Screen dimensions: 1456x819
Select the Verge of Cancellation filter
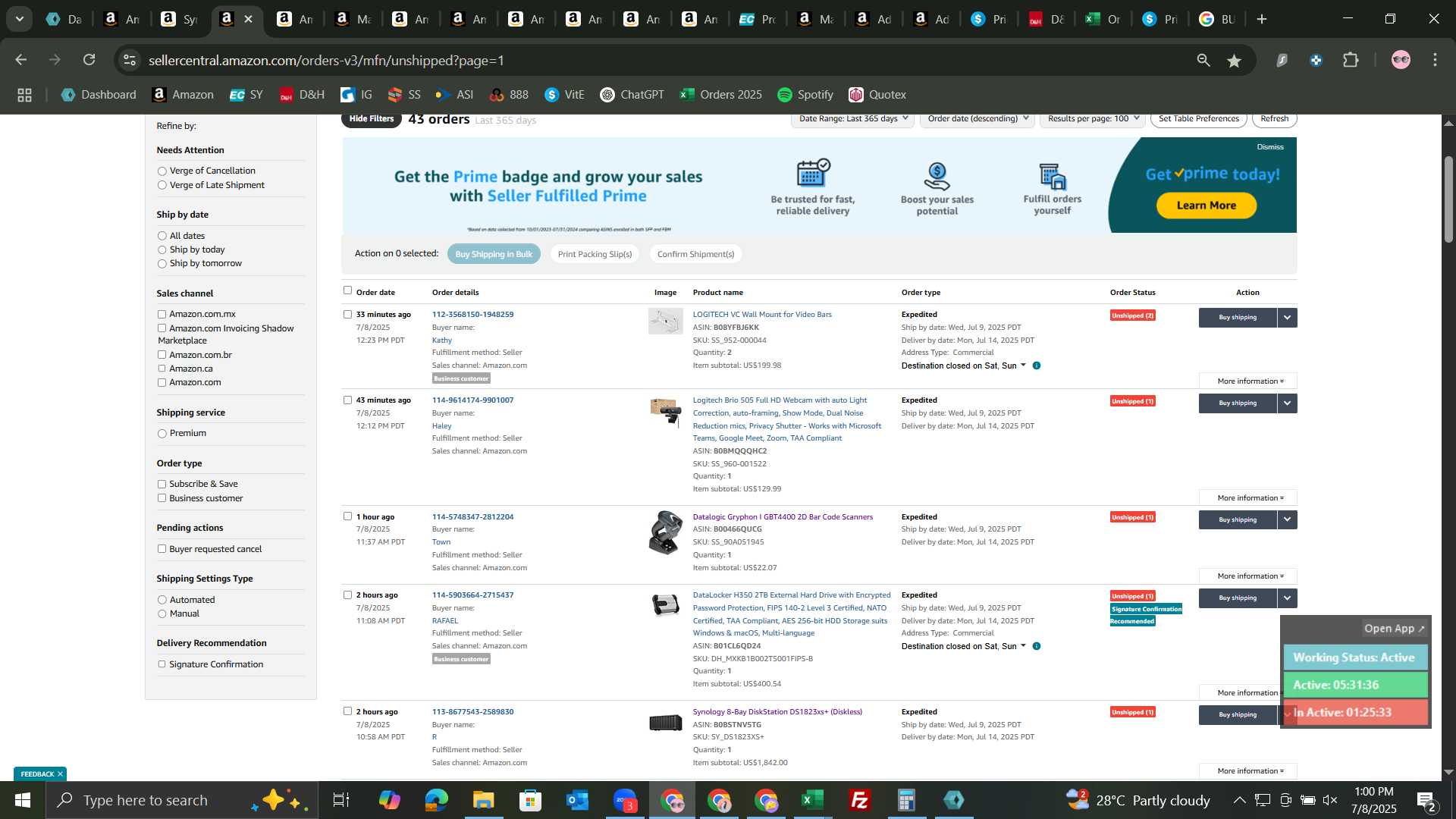pos(162,171)
